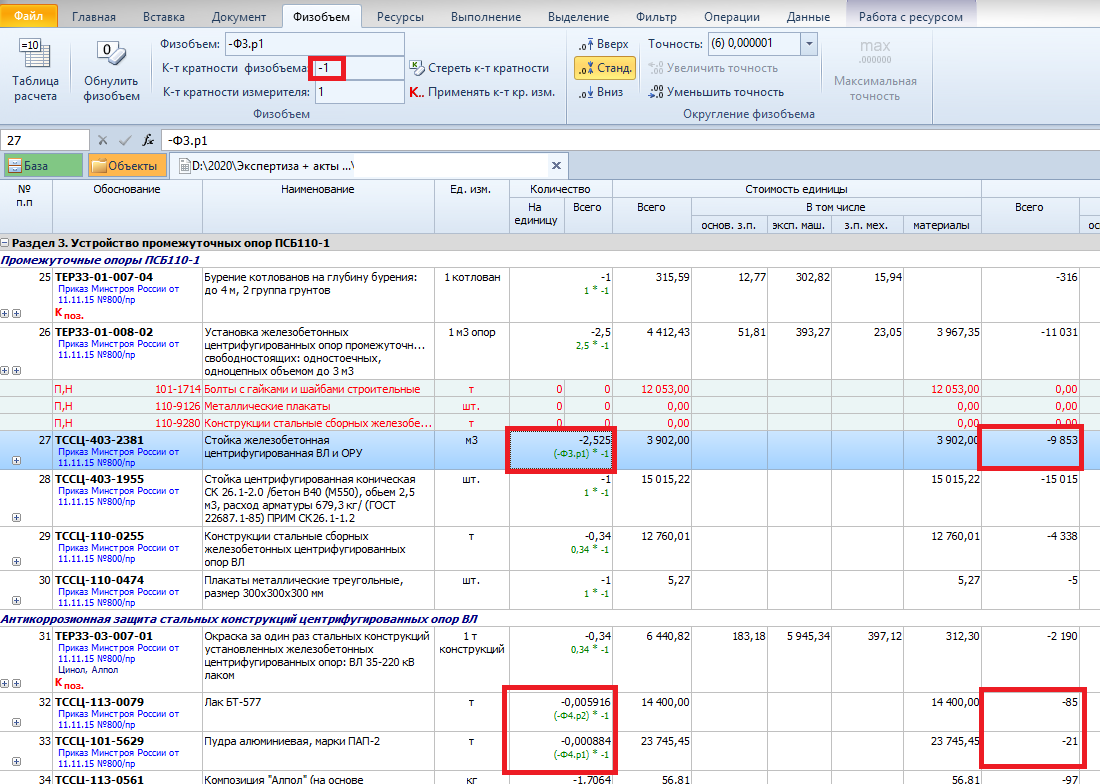Select Вниз rounding mode
Viewport: 1100px width, 784px height.
(x=602, y=92)
